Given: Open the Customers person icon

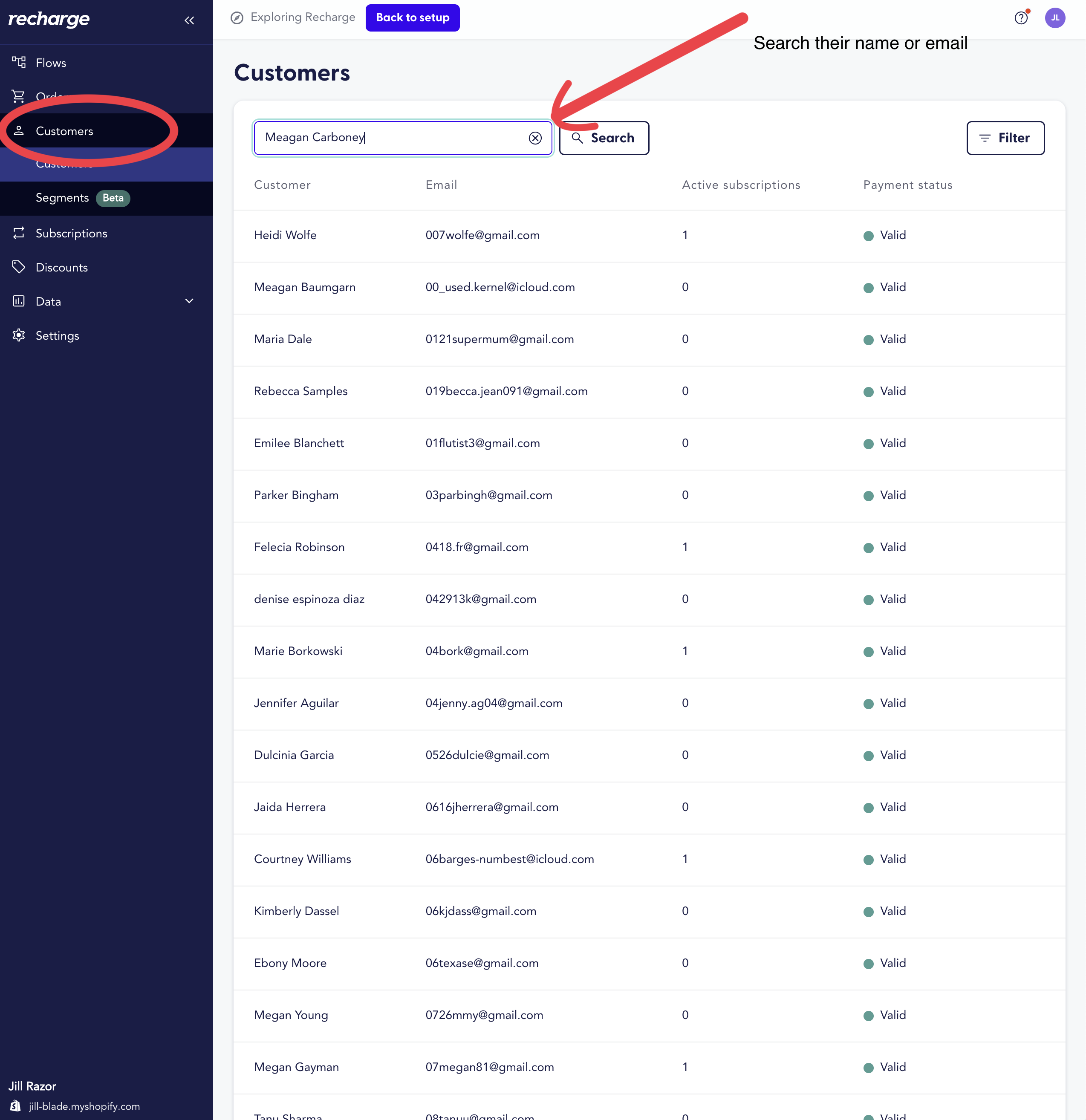Looking at the screenshot, I should 19,131.
